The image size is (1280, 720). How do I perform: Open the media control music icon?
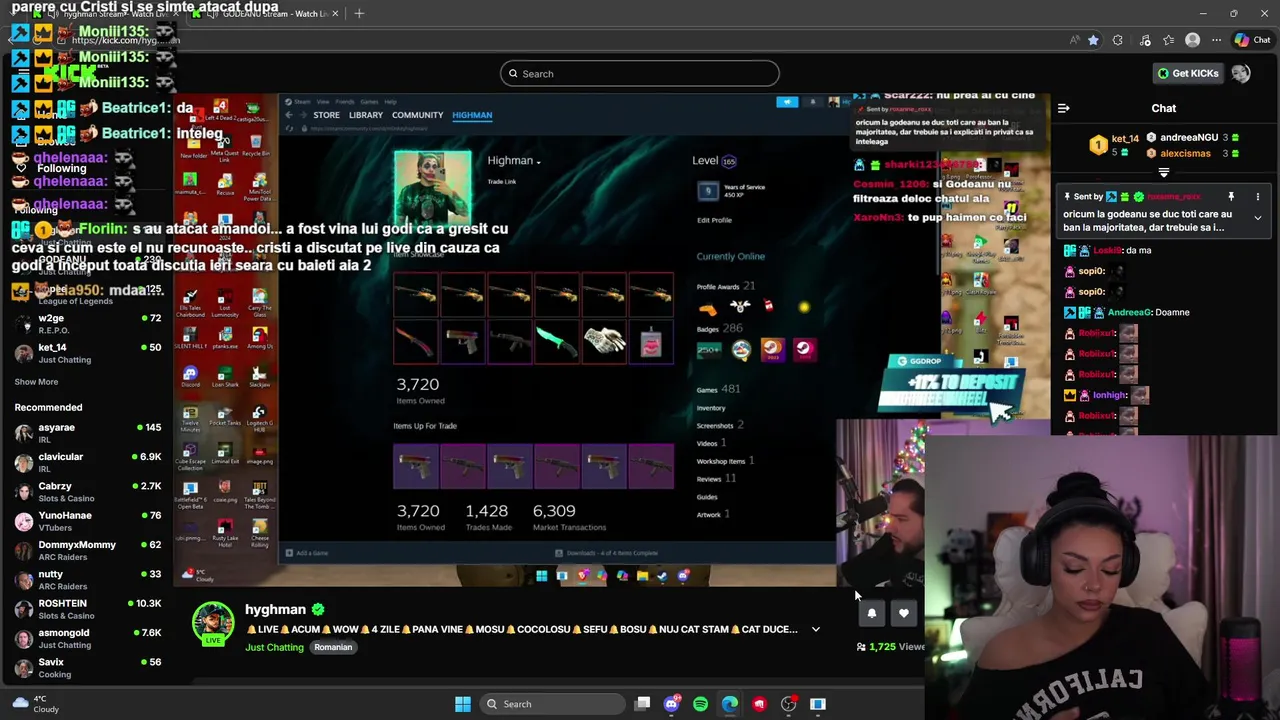click(1145, 40)
